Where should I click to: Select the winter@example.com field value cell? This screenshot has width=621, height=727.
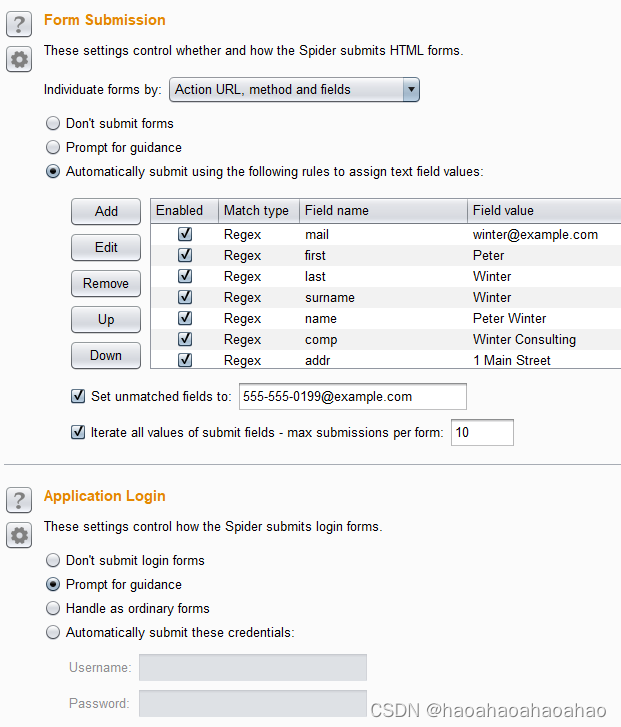(544, 235)
